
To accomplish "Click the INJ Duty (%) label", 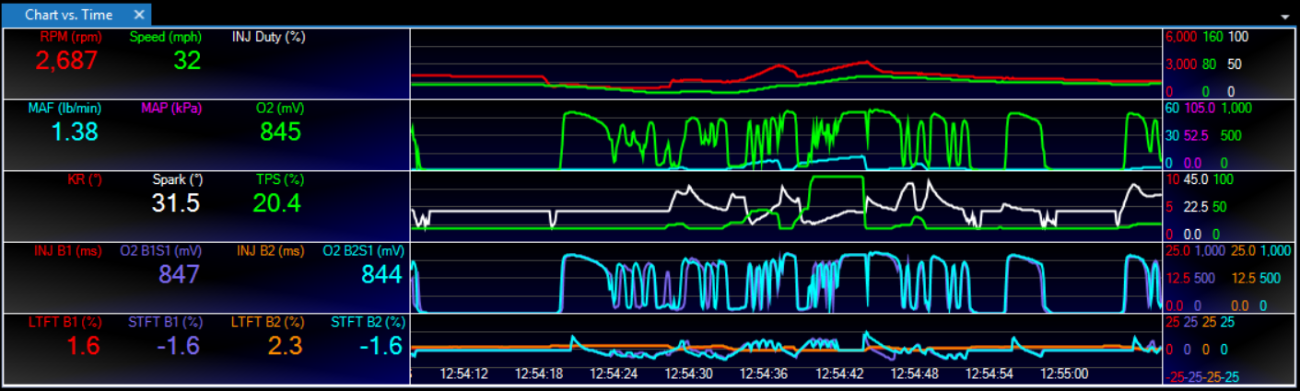I will (x=268, y=36).
